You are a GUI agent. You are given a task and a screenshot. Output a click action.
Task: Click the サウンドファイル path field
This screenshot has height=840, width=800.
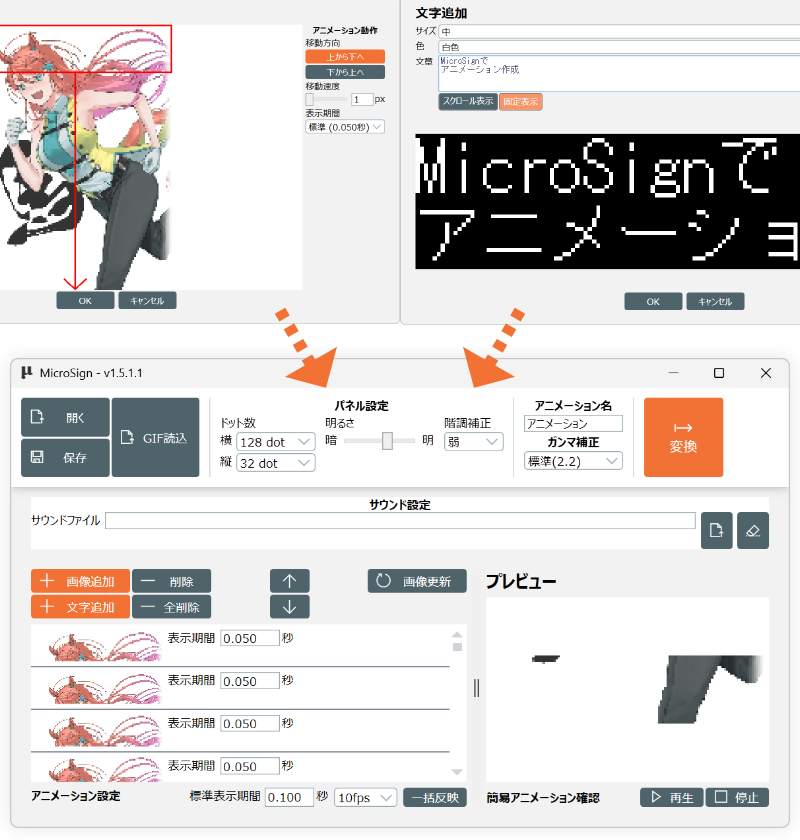coord(400,521)
